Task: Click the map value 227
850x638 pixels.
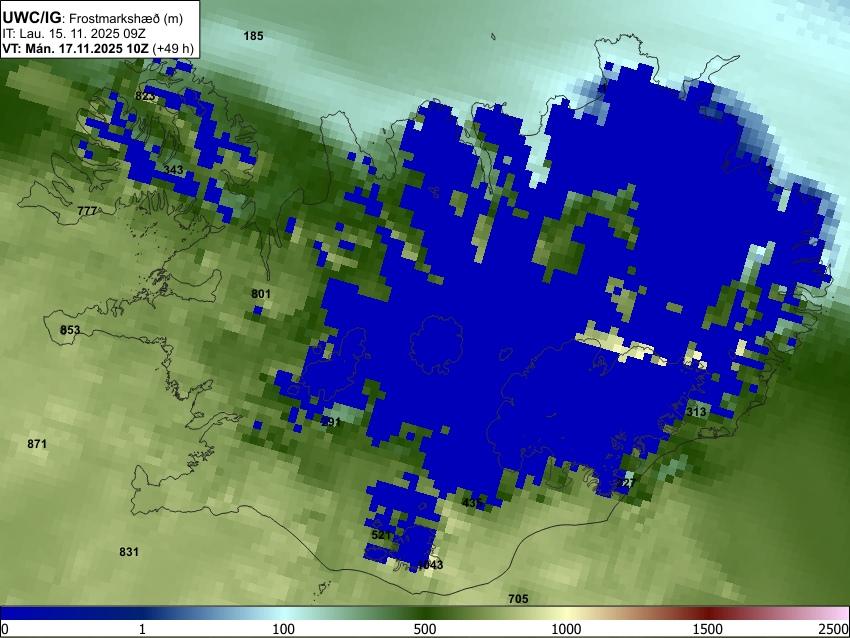Action: point(626,483)
